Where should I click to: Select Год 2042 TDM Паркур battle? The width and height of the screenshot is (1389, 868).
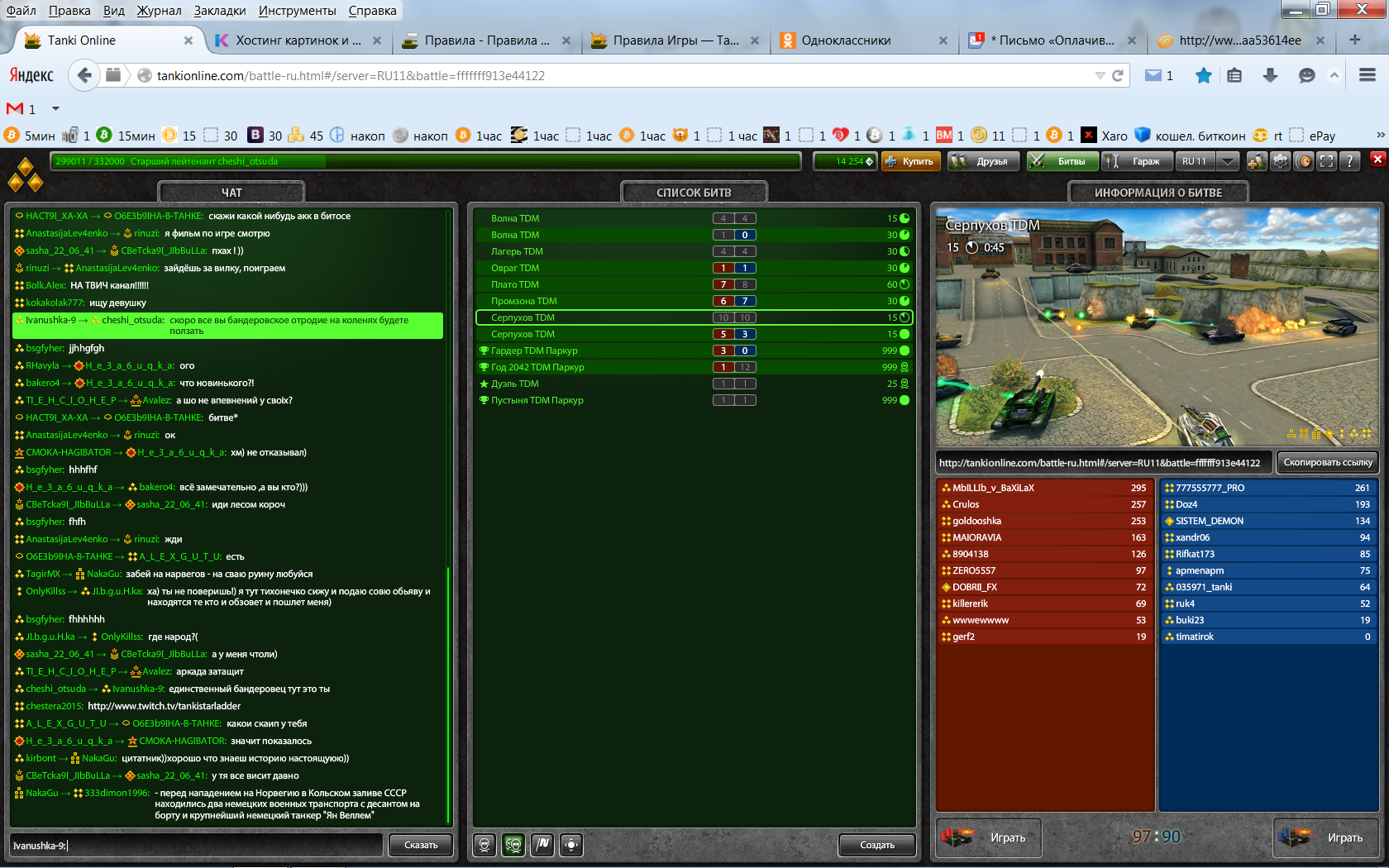694,367
